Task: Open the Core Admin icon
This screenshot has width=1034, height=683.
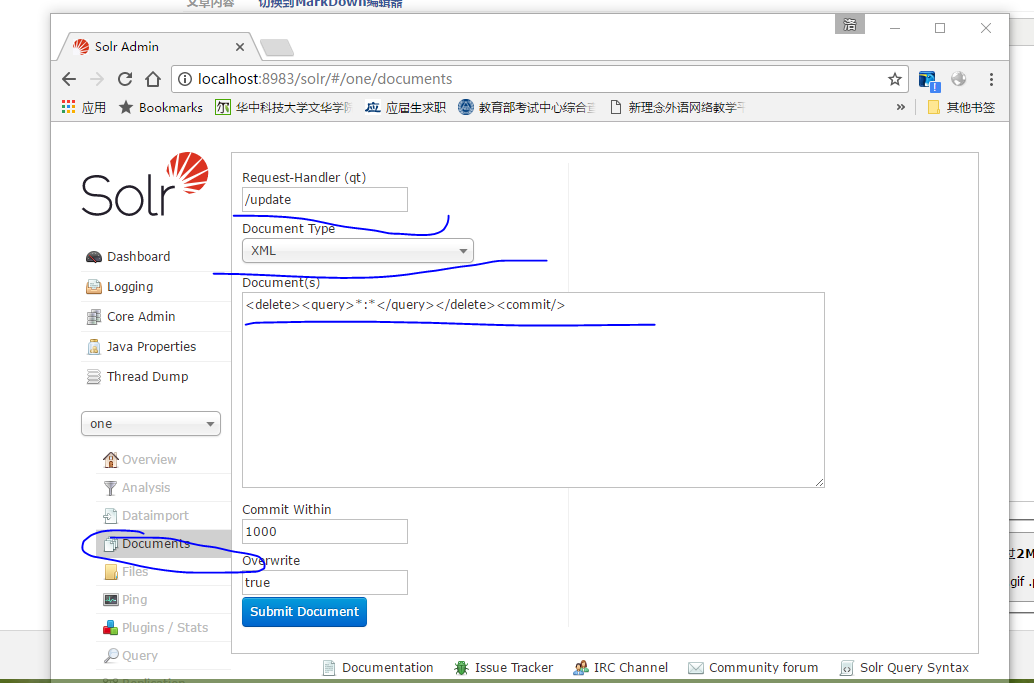Action: click(94, 317)
